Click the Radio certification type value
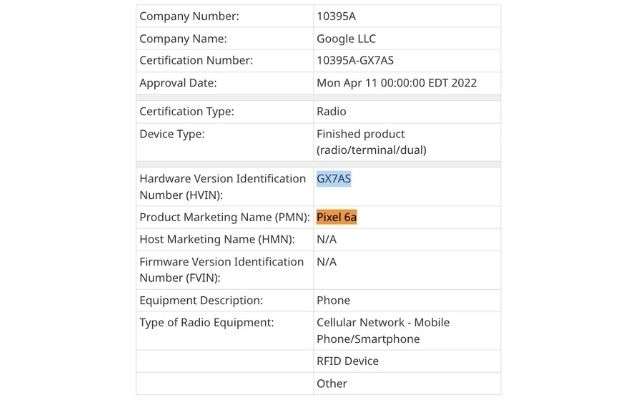Image resolution: width=640 pixels, height=400 pixels. 332,111
